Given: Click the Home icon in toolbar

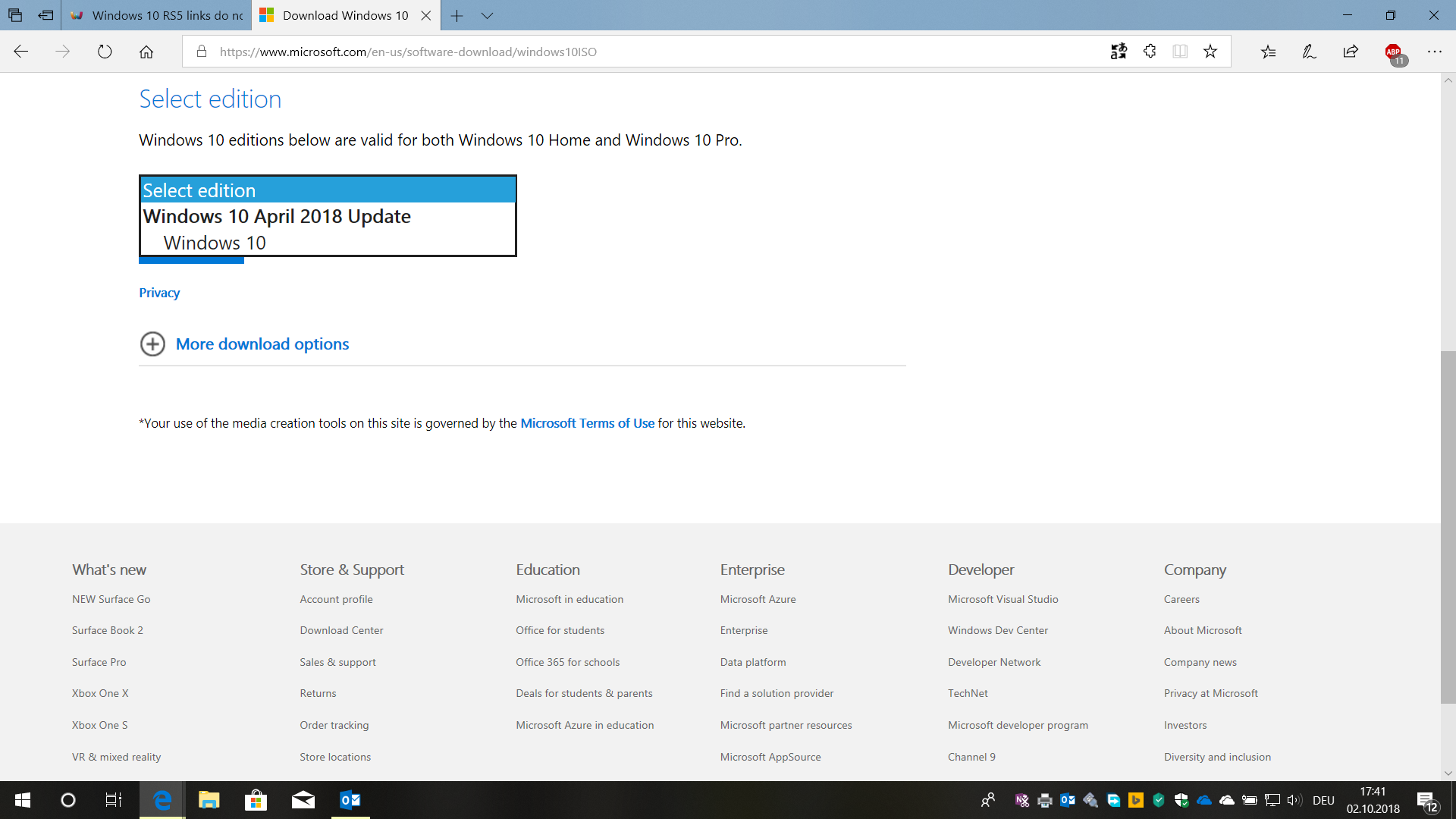Looking at the screenshot, I should coord(146,52).
